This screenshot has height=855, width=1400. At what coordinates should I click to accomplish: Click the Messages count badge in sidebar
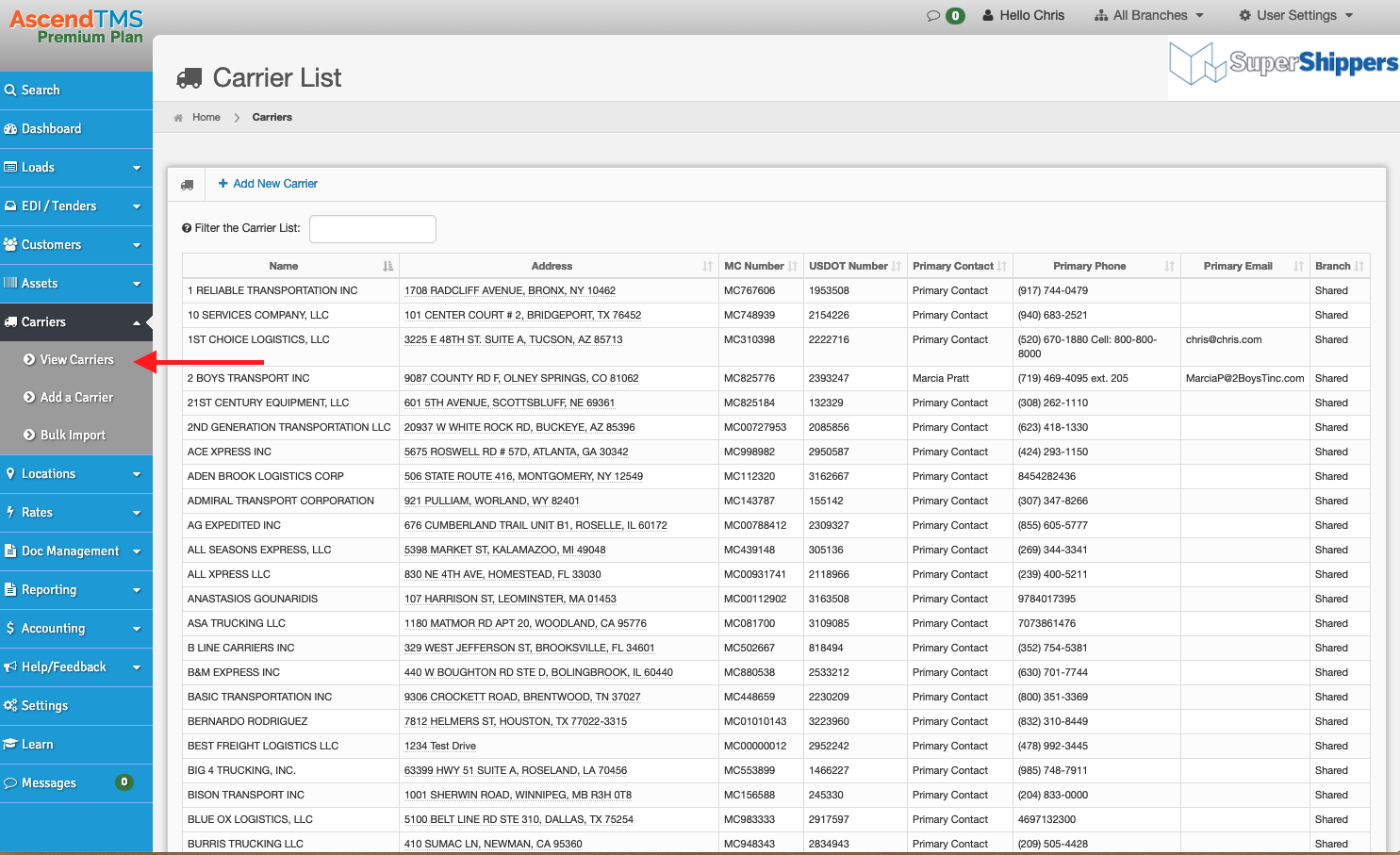point(124,782)
